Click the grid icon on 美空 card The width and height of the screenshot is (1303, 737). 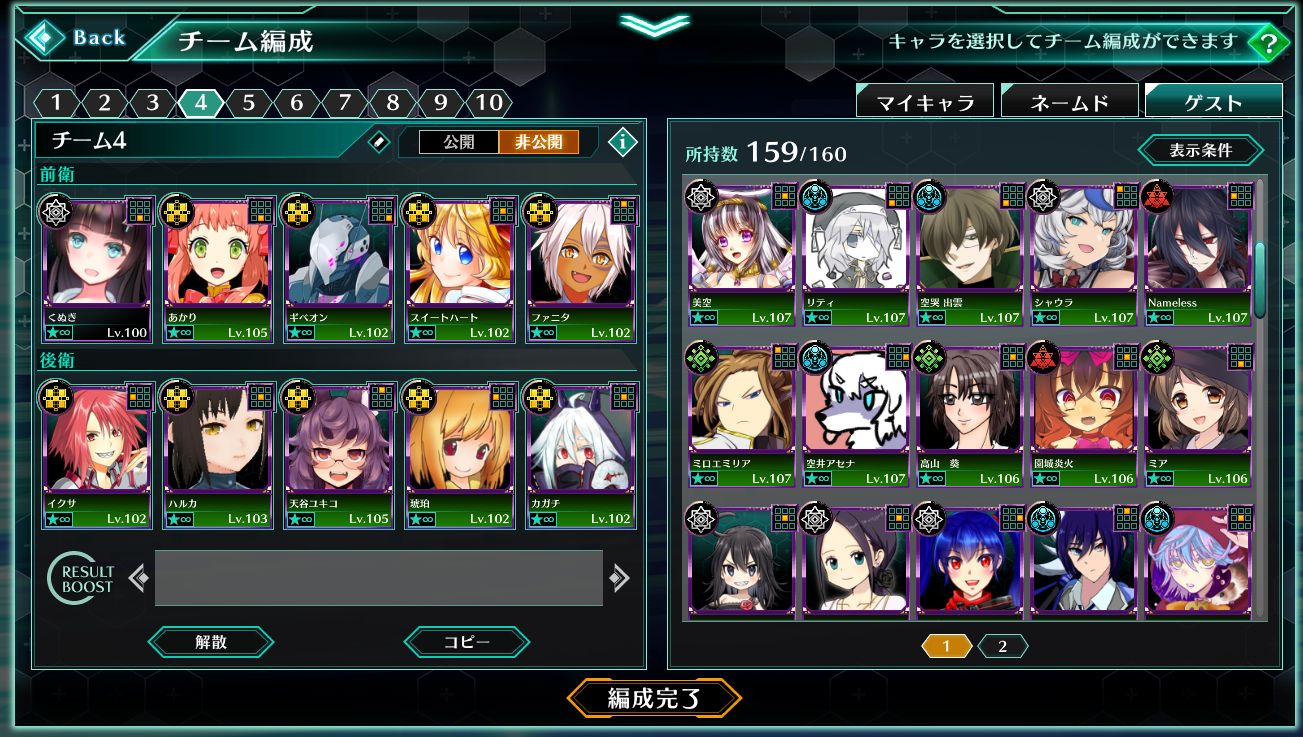(x=783, y=195)
